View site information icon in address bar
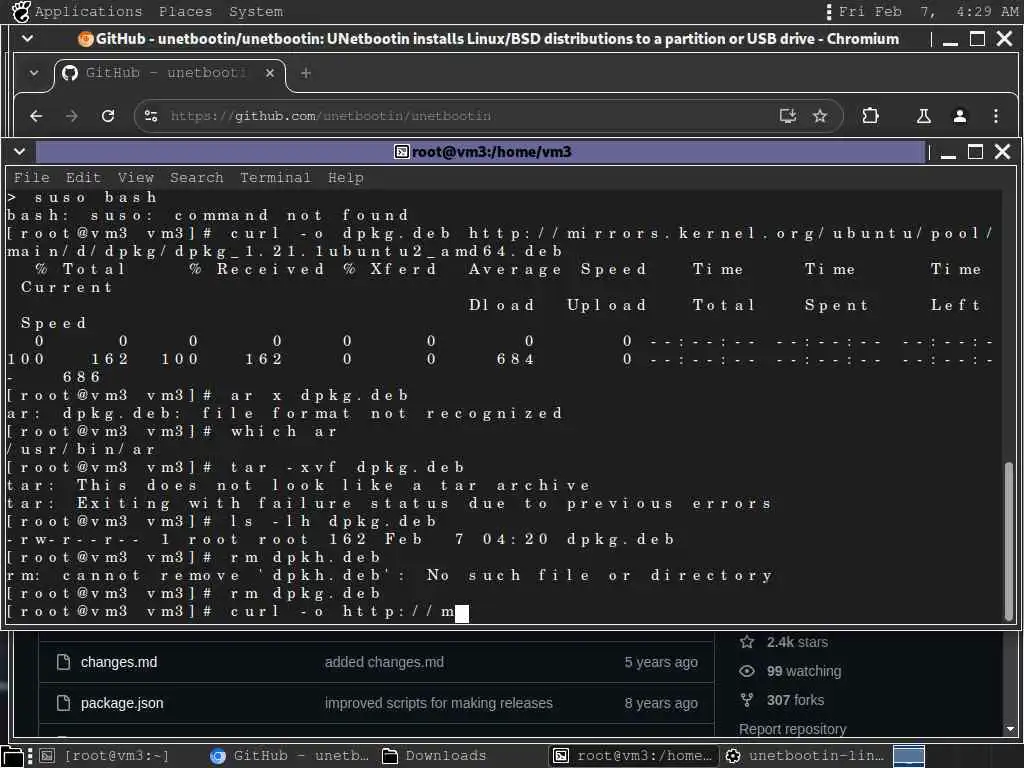The width and height of the screenshot is (1024, 768). (x=151, y=116)
